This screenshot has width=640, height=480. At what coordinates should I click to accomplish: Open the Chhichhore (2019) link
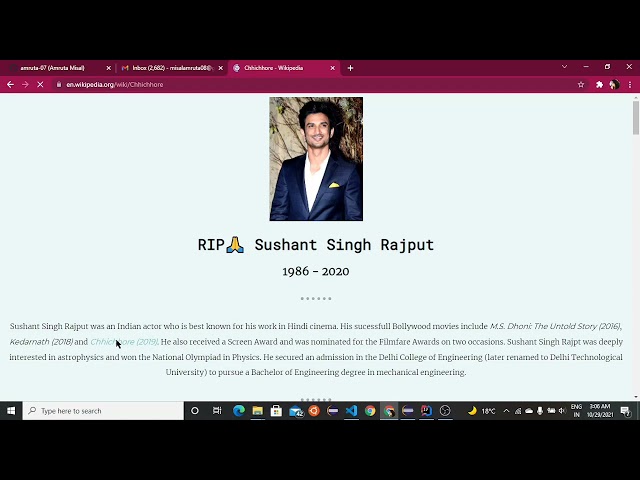124,342
